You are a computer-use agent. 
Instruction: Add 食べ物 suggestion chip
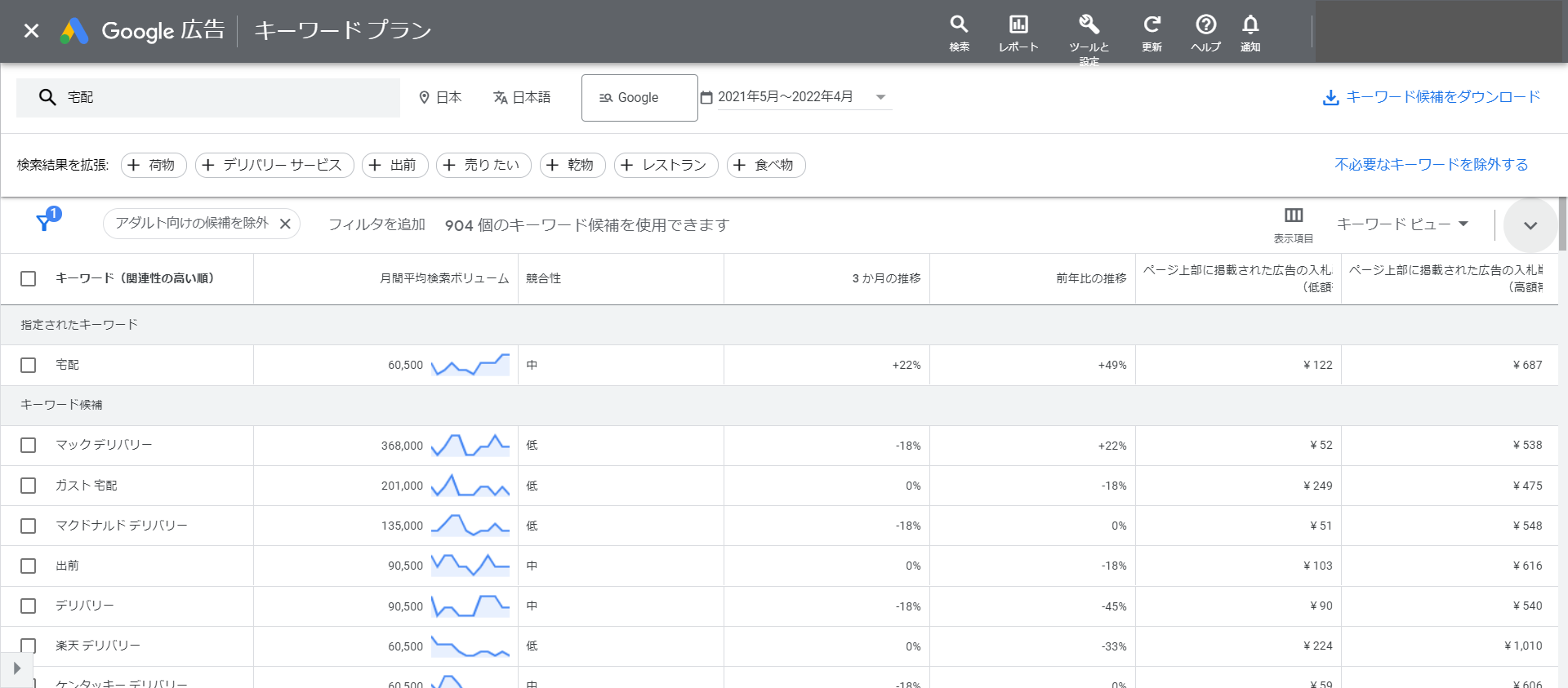coord(765,165)
